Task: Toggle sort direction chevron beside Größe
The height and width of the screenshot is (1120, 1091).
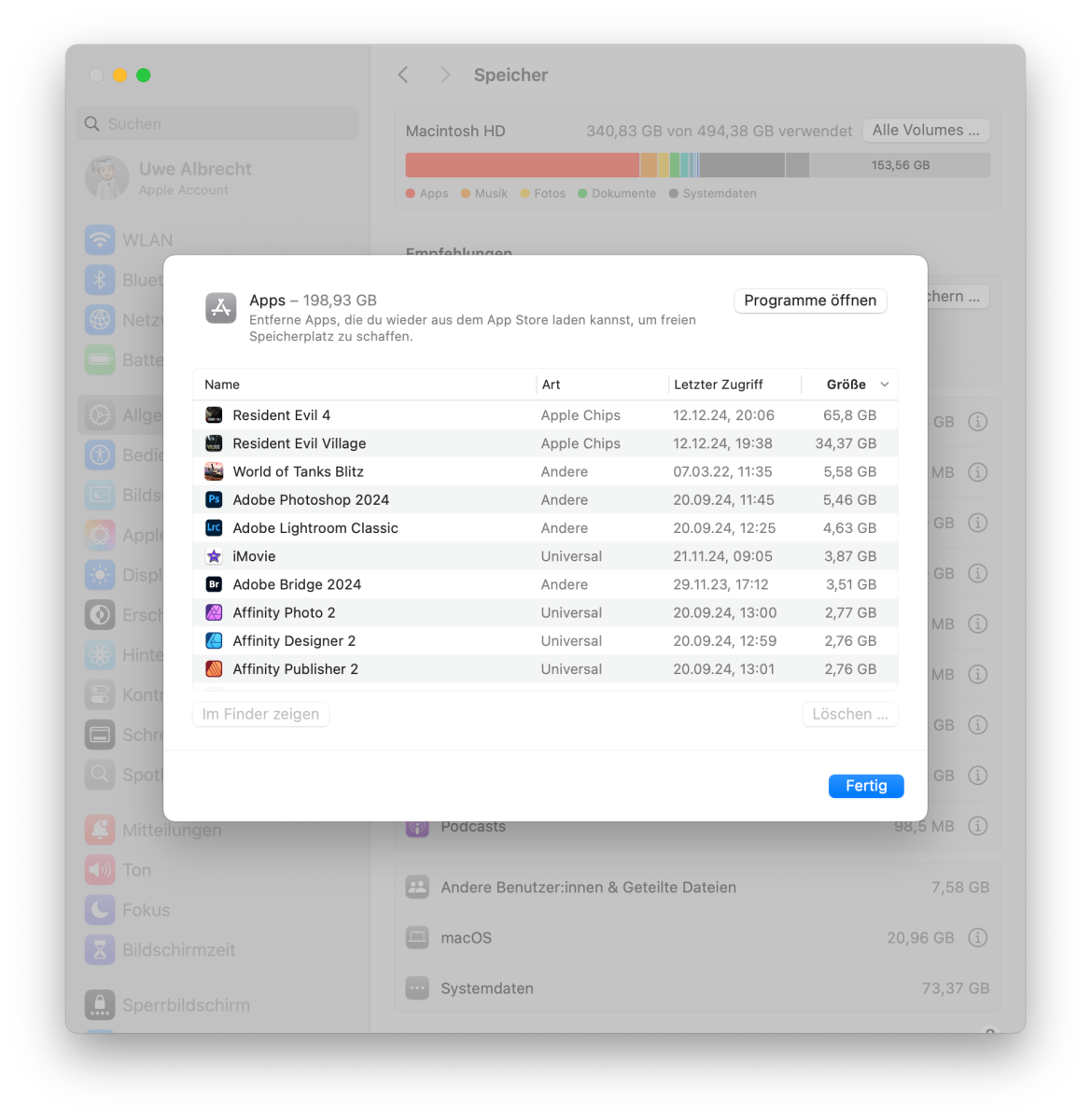Action: [x=885, y=385]
